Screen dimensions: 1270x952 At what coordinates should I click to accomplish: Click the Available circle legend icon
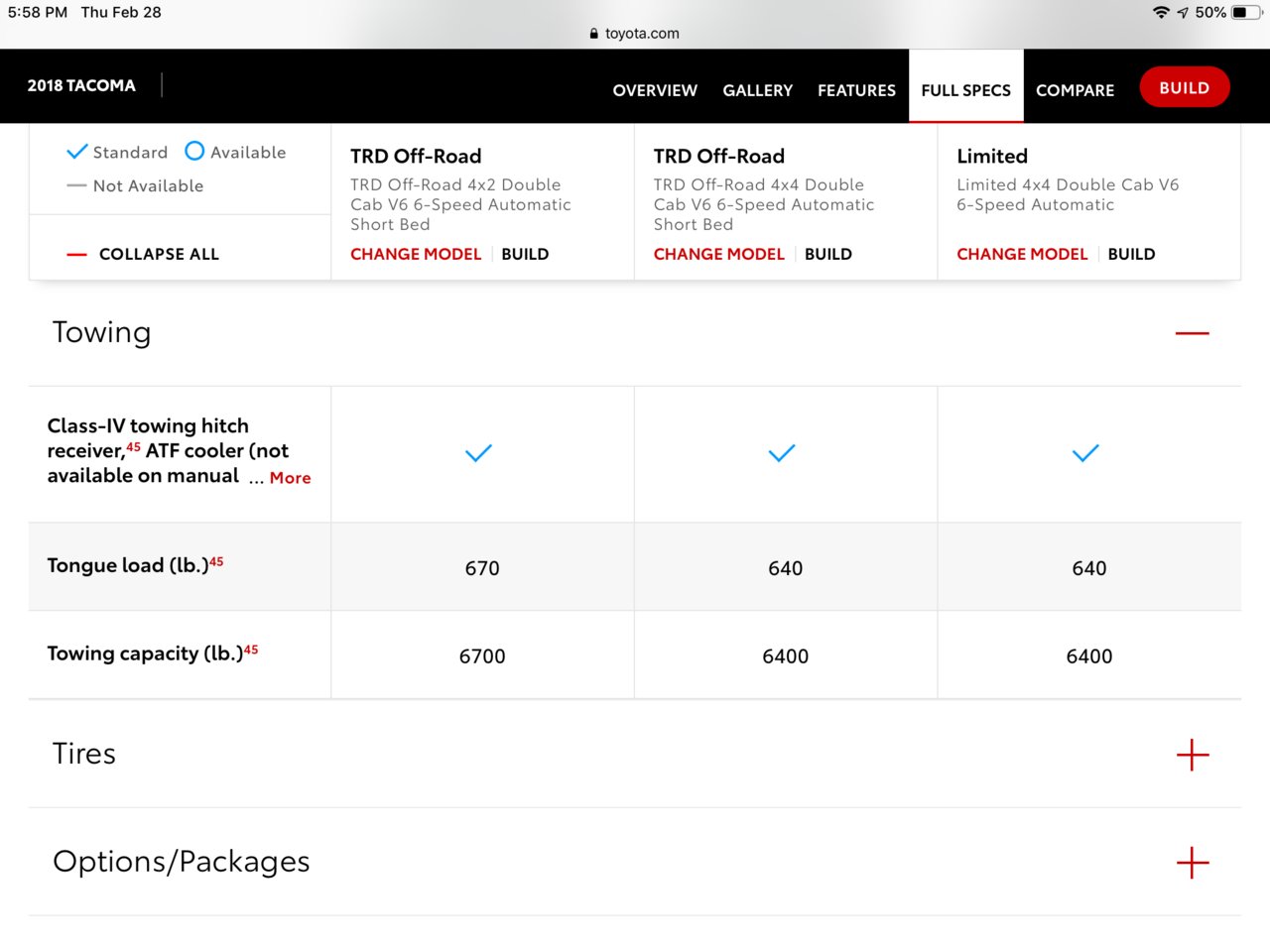194,151
